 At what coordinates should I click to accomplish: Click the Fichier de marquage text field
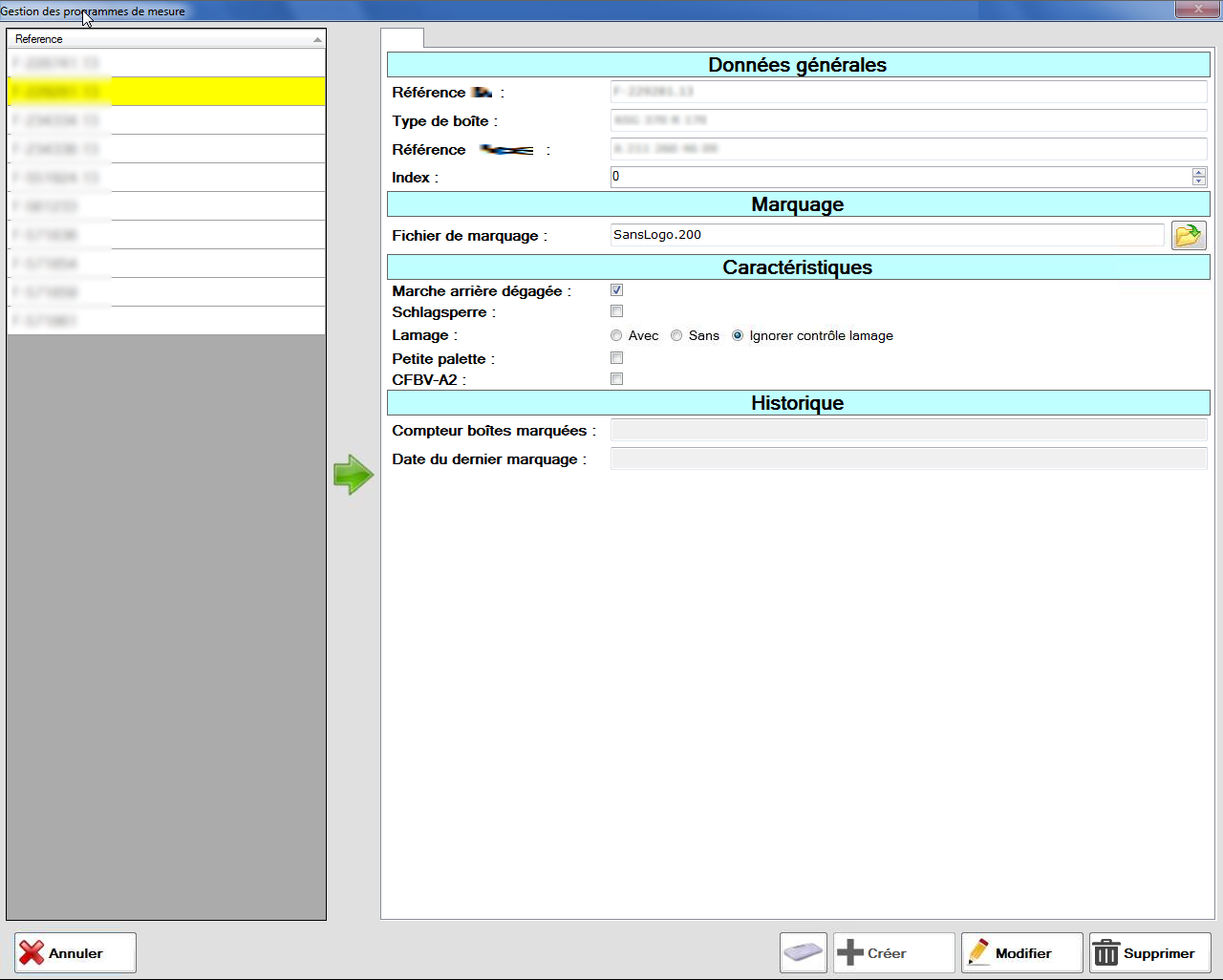pos(887,235)
